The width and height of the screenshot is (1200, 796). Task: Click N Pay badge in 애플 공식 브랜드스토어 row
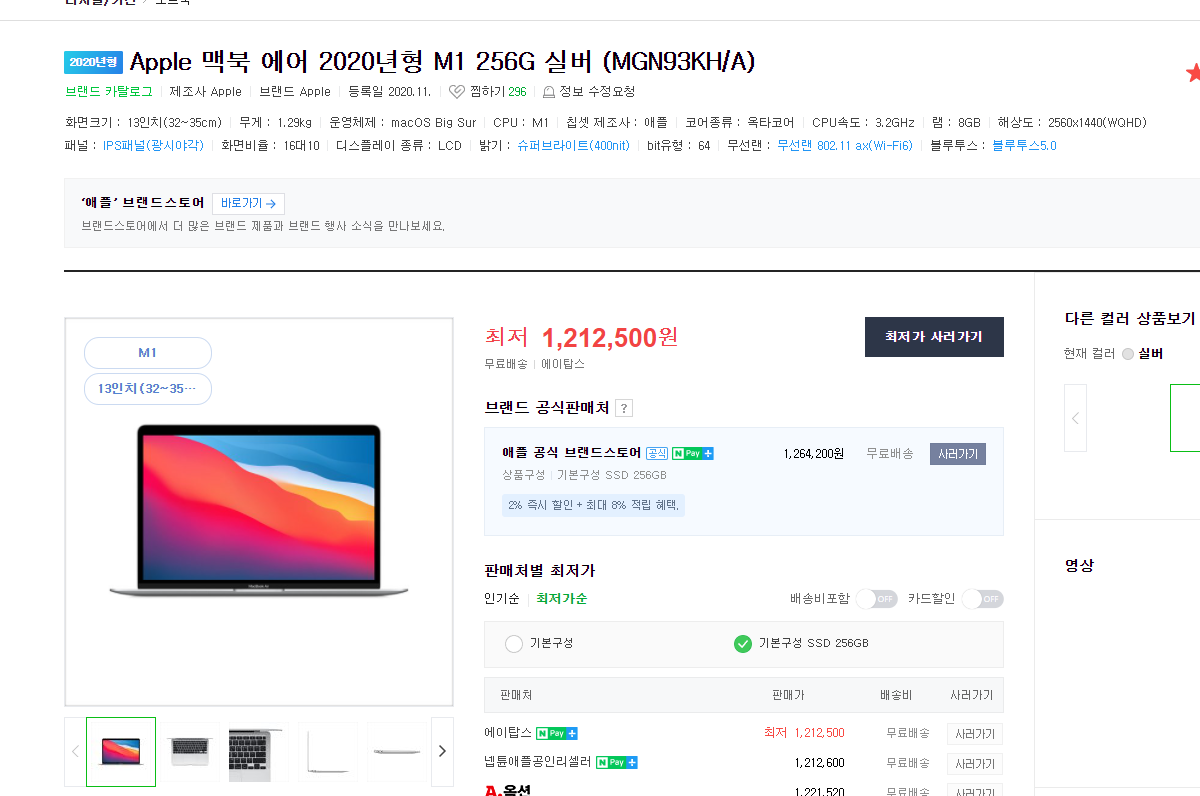[693, 453]
